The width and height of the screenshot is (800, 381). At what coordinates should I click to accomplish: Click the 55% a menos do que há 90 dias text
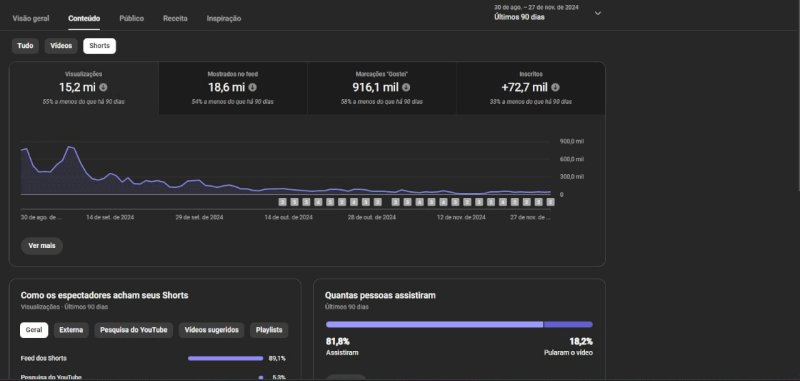coord(84,102)
